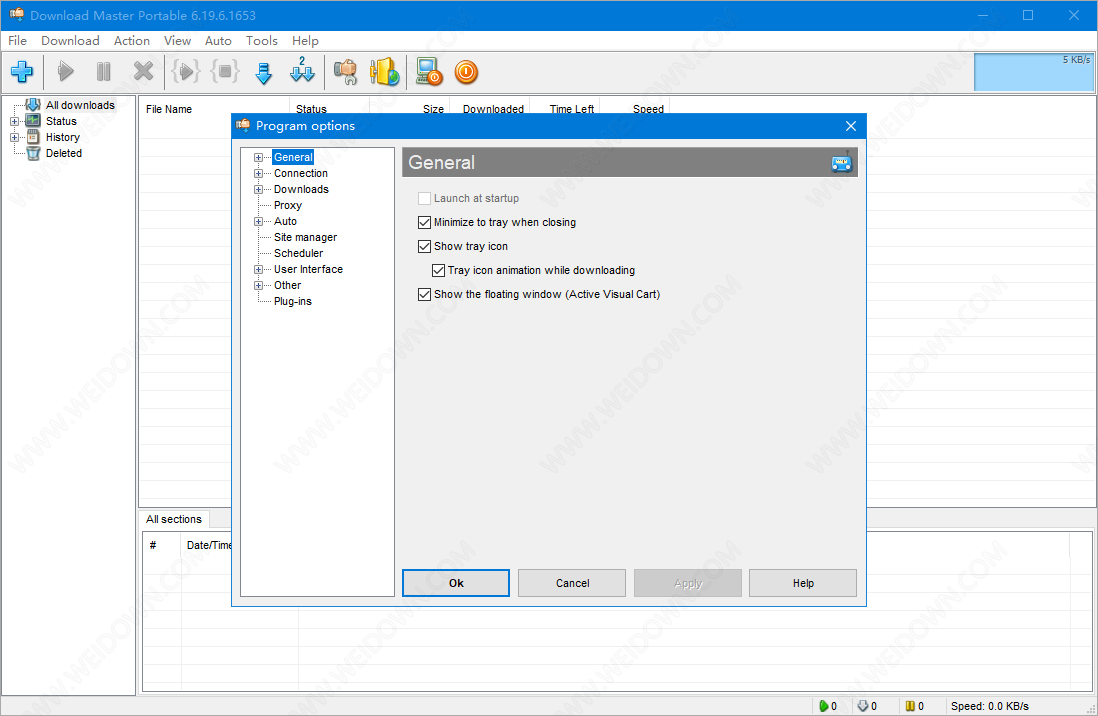Uncheck Minimize to tray when closing
This screenshot has width=1098, height=716.
pos(424,222)
